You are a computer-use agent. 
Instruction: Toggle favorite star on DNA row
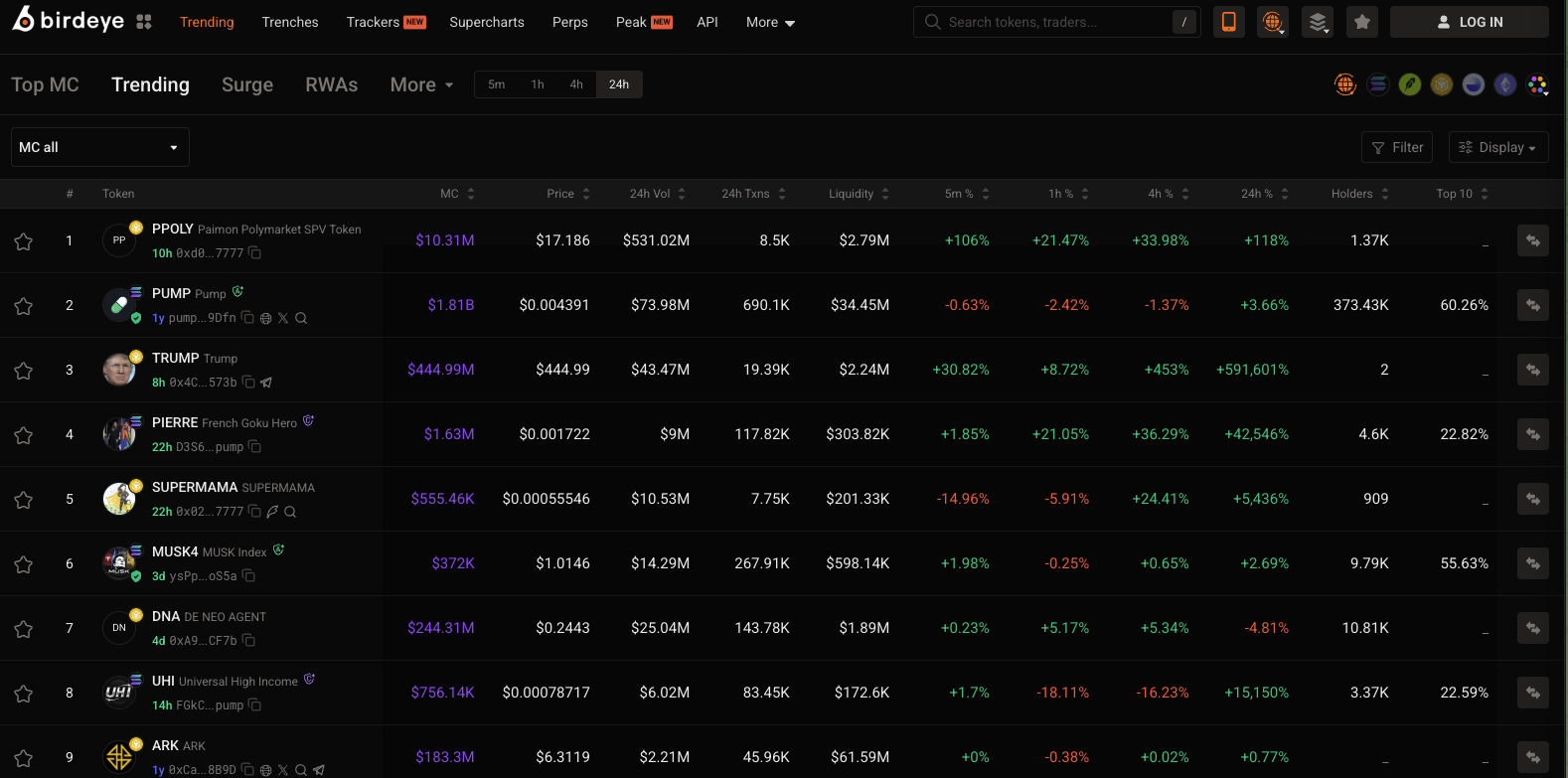pos(24,629)
